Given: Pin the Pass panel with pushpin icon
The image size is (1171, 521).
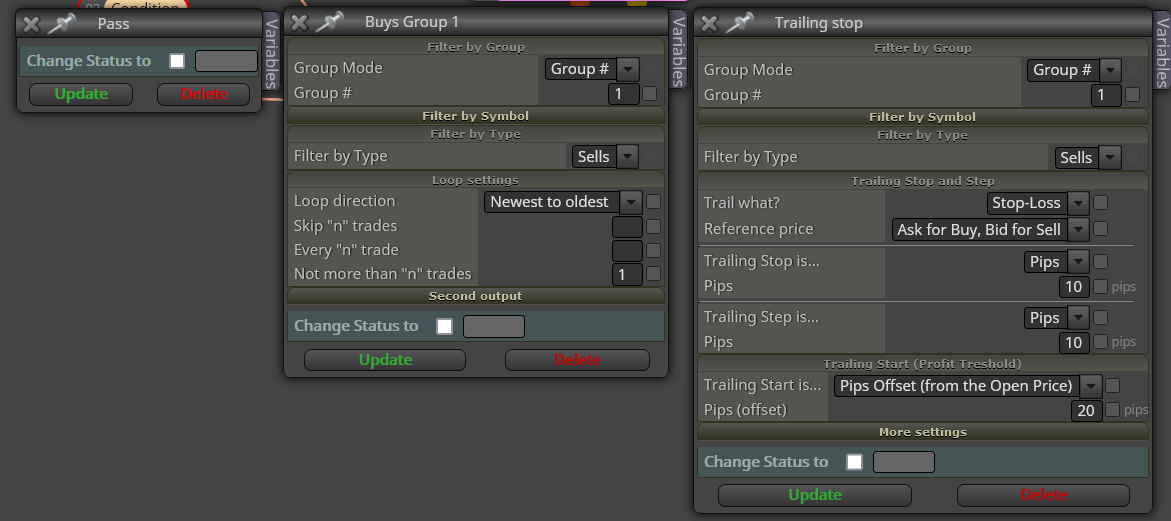Looking at the screenshot, I should (x=61, y=24).
